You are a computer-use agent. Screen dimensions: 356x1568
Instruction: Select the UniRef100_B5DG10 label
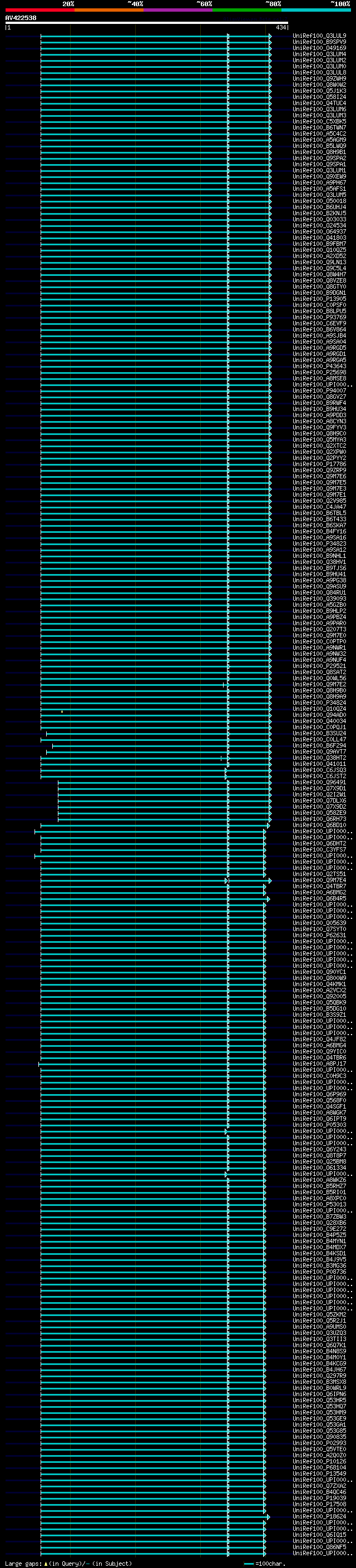tap(319, 1008)
